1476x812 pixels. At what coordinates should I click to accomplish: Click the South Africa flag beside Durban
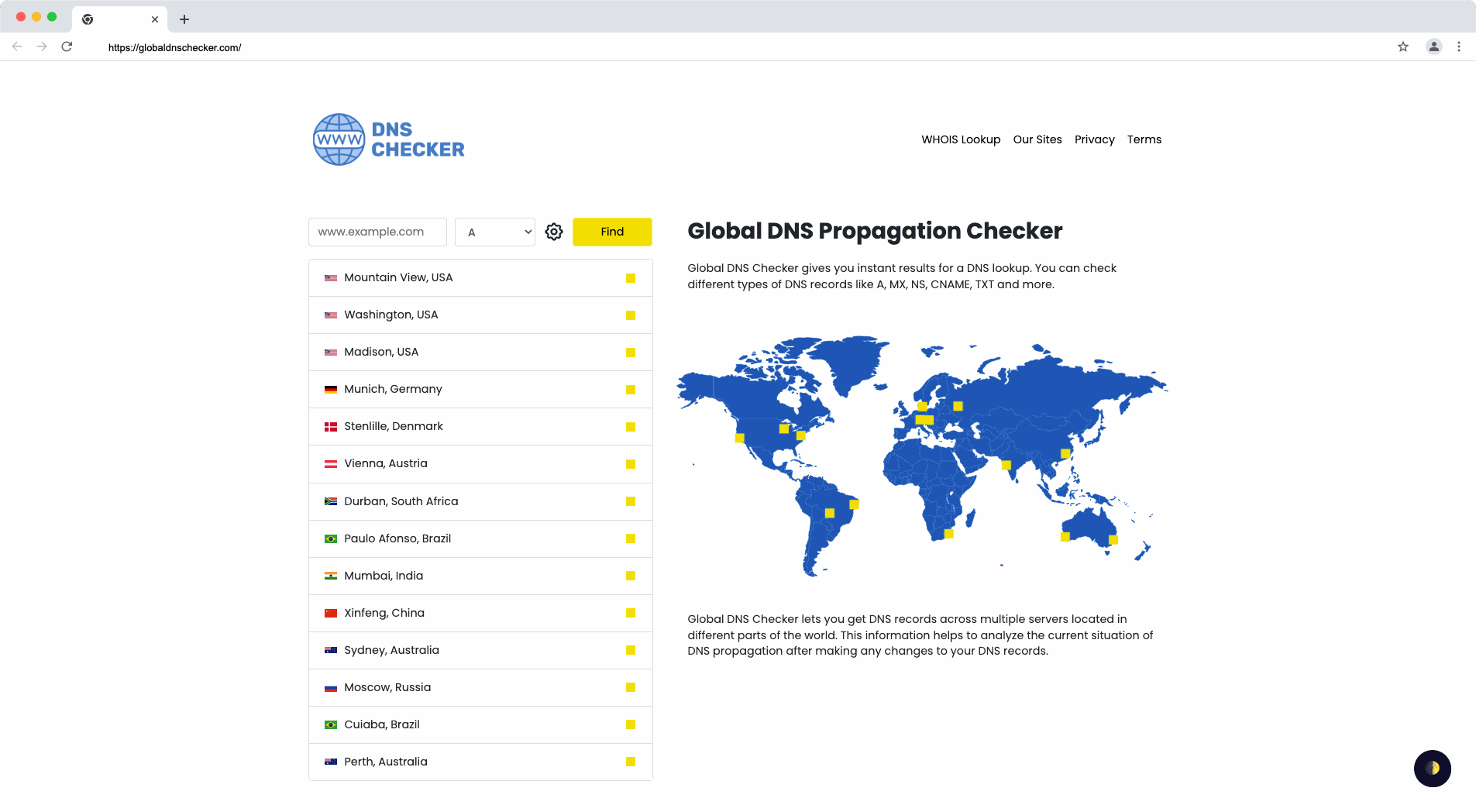[x=330, y=501]
